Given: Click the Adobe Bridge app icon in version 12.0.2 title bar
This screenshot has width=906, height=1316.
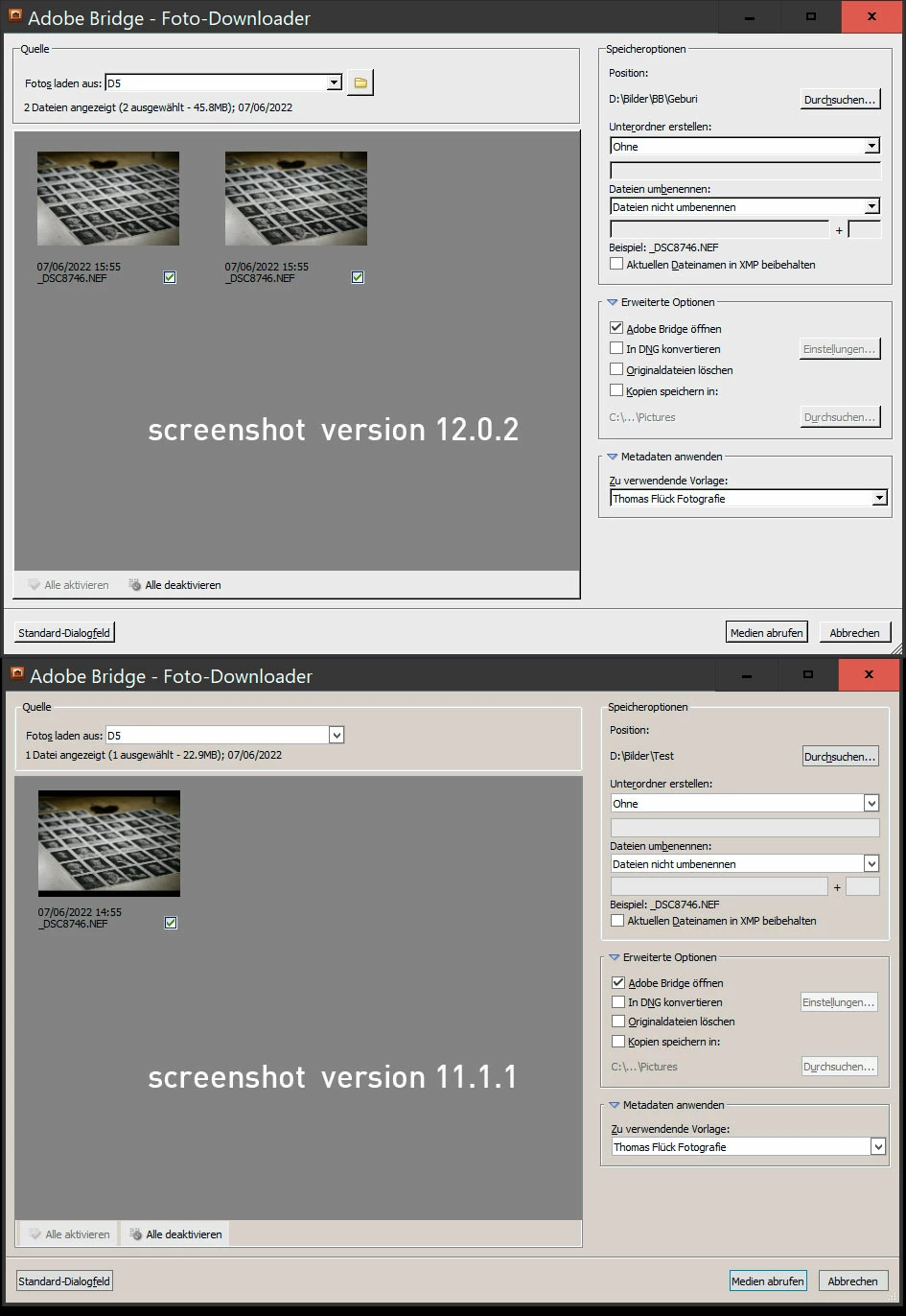Looking at the screenshot, I should pyautogui.click(x=14, y=16).
